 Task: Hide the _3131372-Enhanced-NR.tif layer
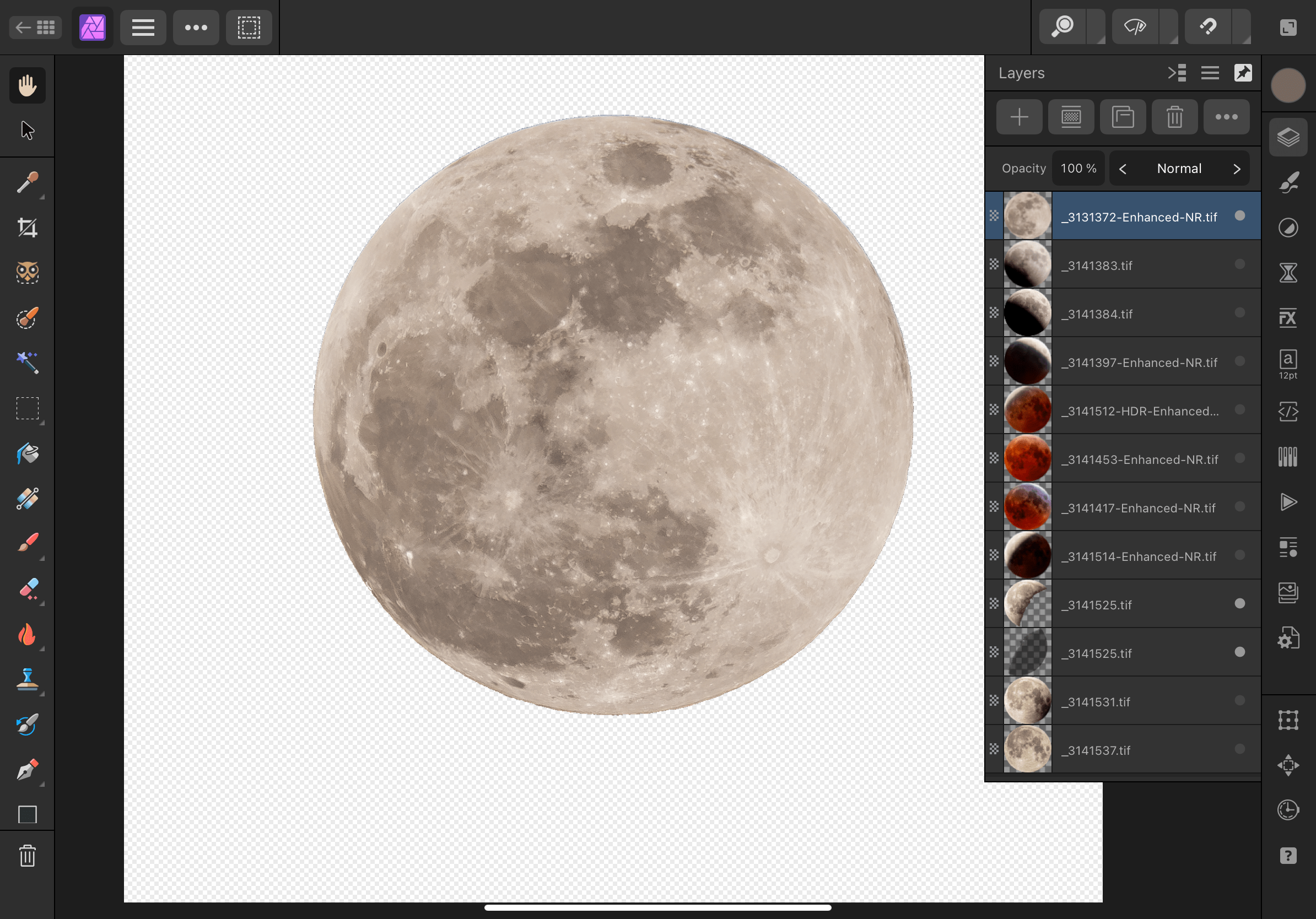pos(1239,216)
